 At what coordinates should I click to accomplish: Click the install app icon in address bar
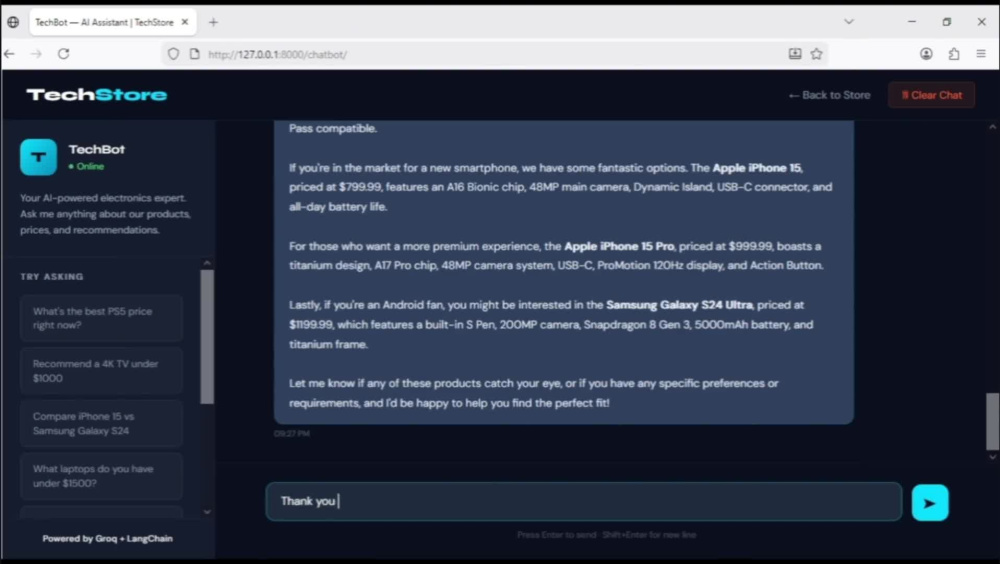click(x=795, y=54)
